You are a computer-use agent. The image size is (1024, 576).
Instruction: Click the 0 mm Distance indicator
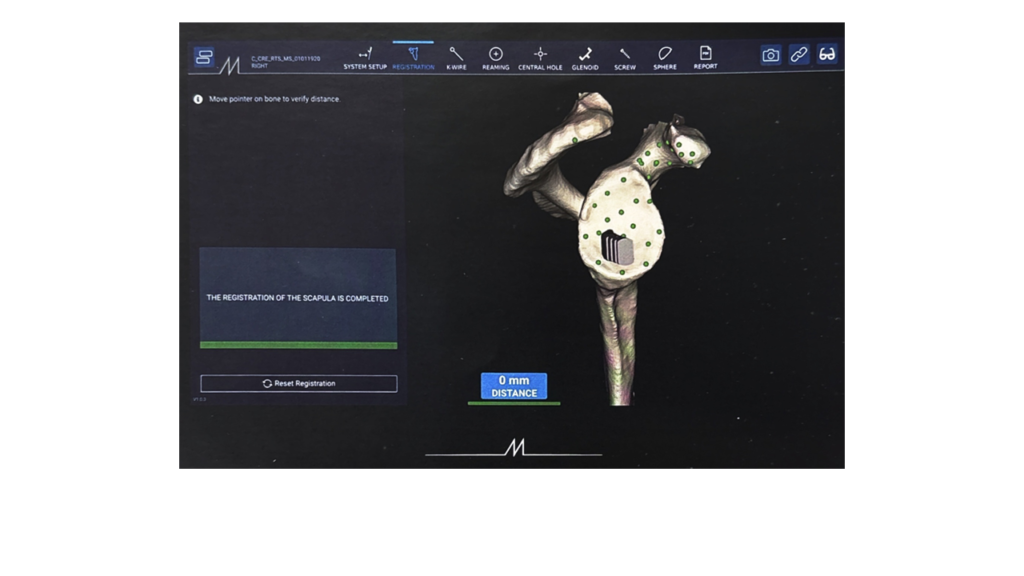[x=514, y=386]
